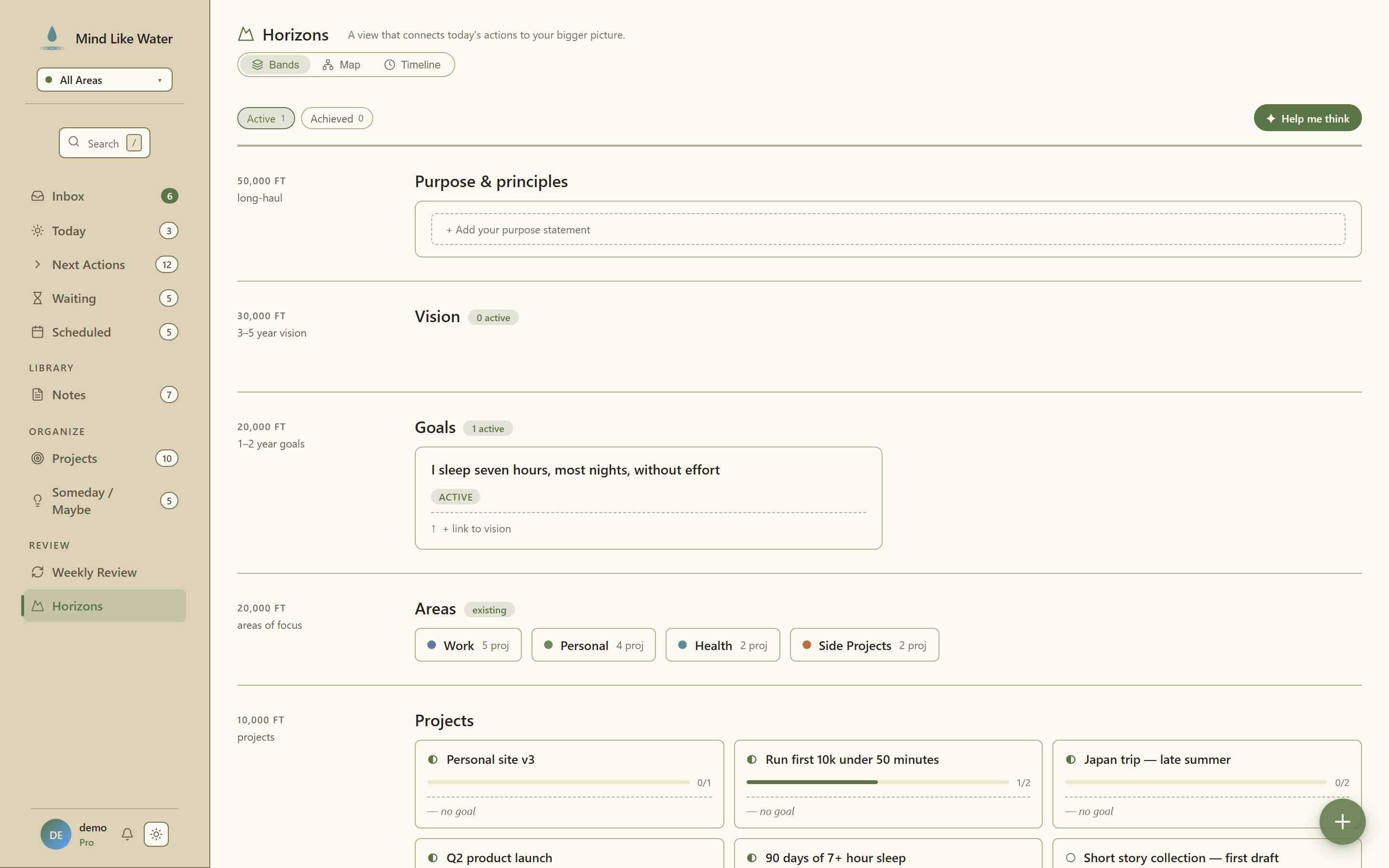Click + link to vision

pyautogui.click(x=477, y=528)
